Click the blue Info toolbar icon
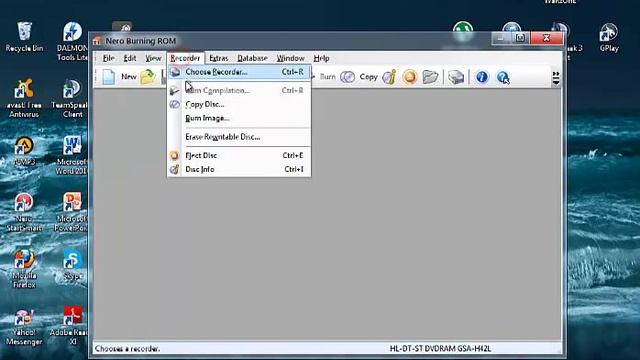Viewport: 640px width, 360px height. (482, 77)
